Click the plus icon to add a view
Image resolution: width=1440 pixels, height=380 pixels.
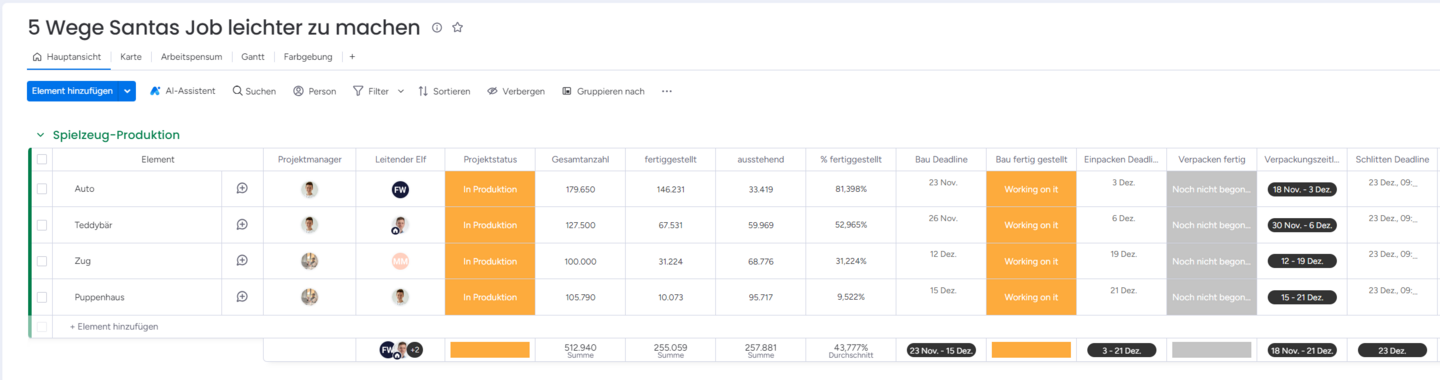pyautogui.click(x=352, y=57)
